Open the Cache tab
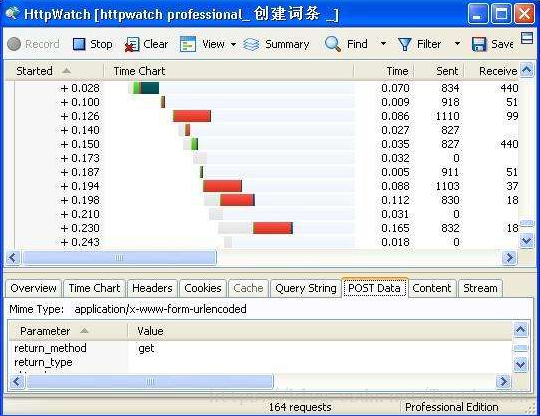The height and width of the screenshot is (416, 540). point(248,288)
